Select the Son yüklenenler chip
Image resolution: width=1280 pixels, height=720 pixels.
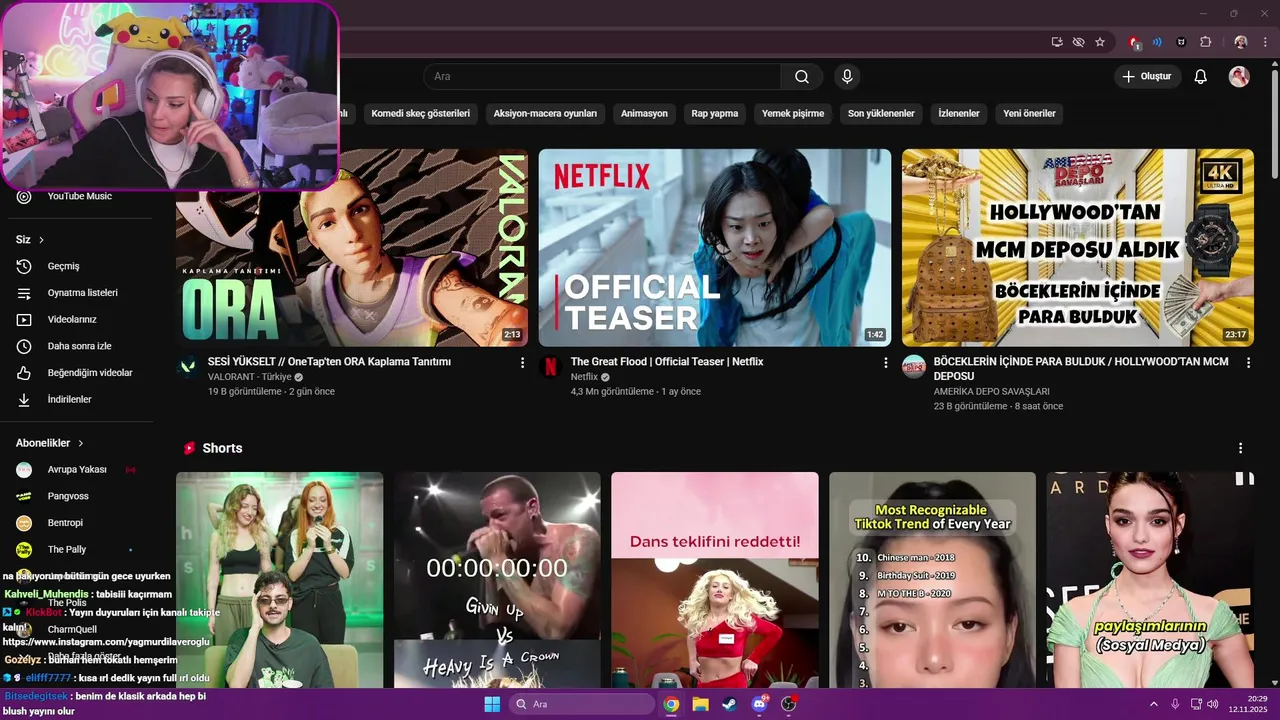(x=881, y=113)
